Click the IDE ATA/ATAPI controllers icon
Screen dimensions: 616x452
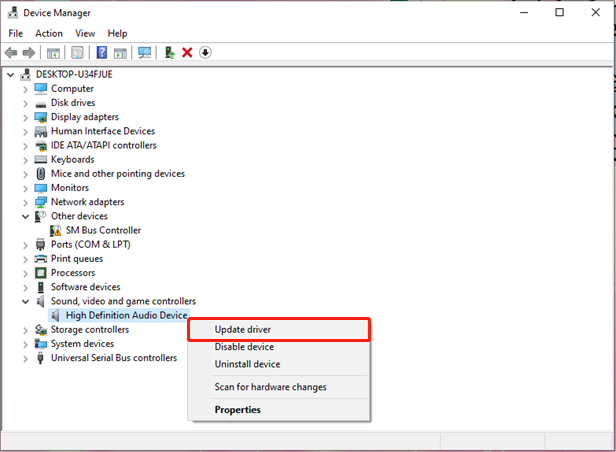[40, 146]
